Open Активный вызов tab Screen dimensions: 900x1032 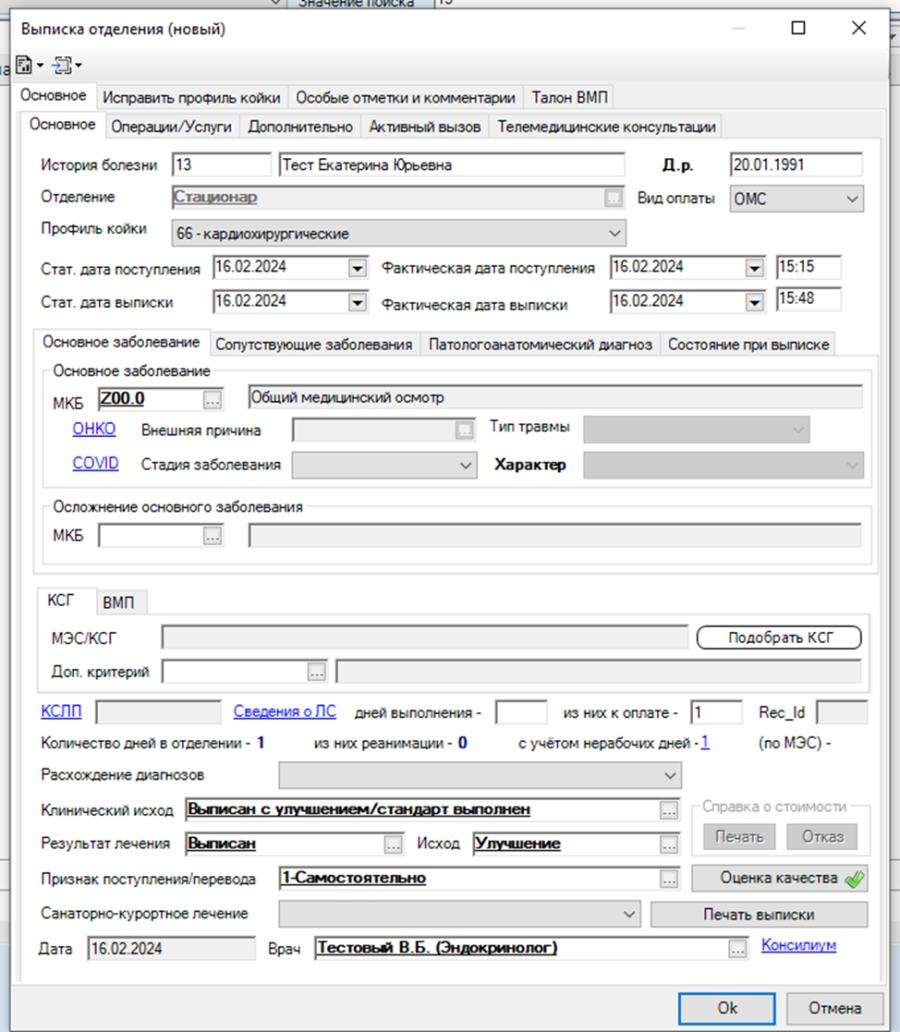425,126
